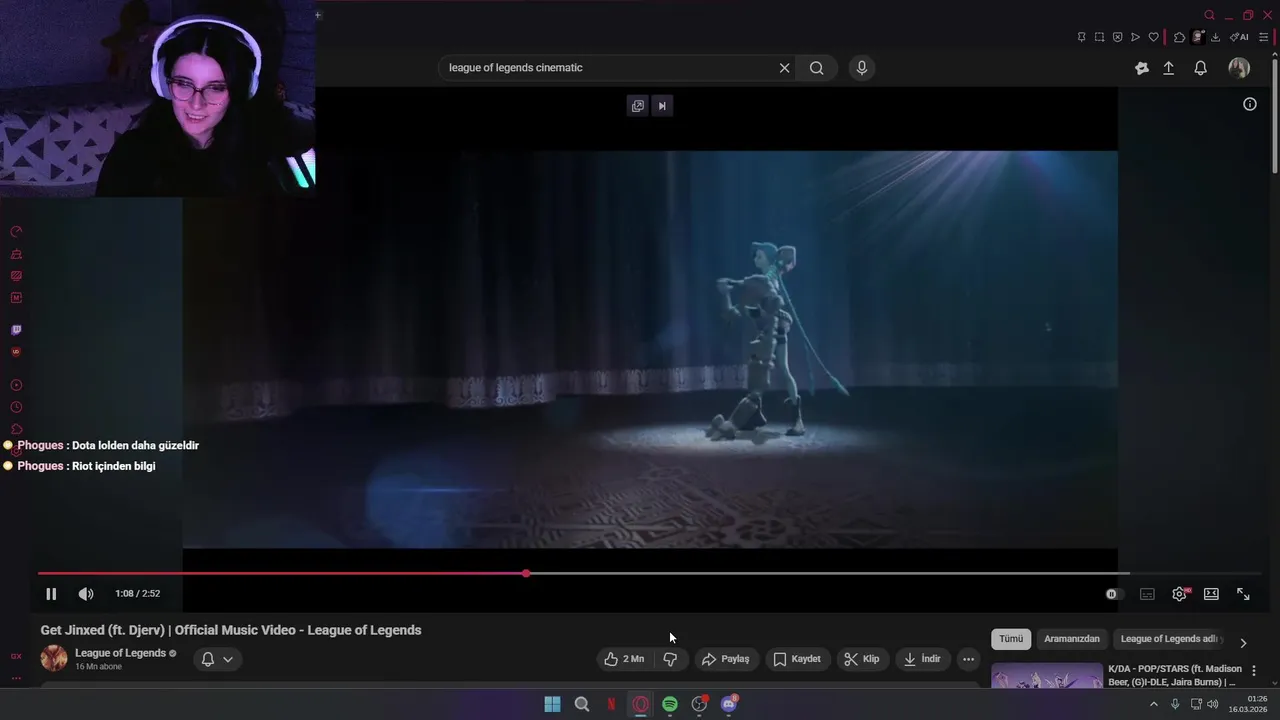Open the YouTube notifications bell
This screenshot has width=1280, height=720.
pos(1201,68)
